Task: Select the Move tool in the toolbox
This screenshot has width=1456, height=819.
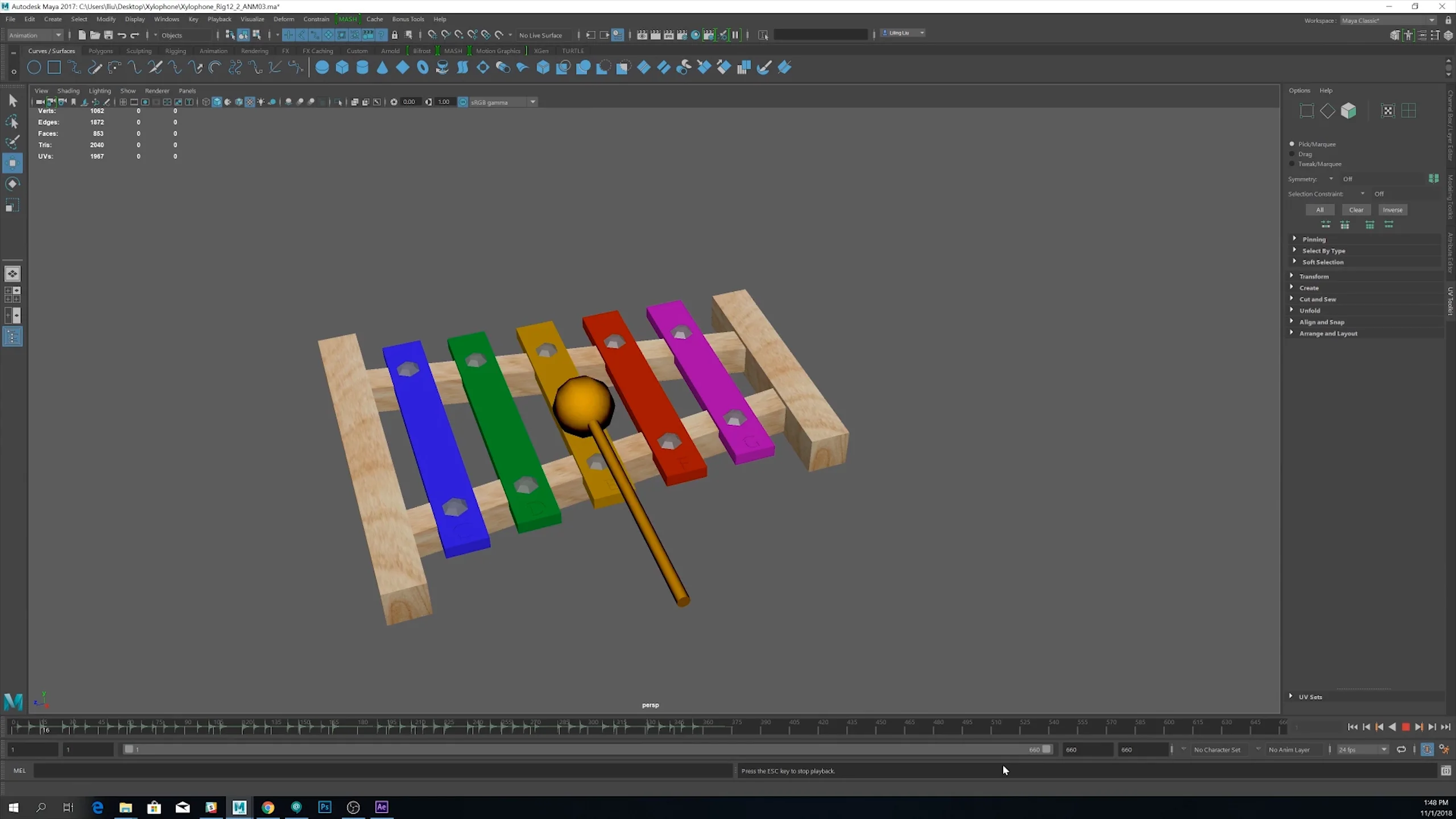Action: (13, 163)
